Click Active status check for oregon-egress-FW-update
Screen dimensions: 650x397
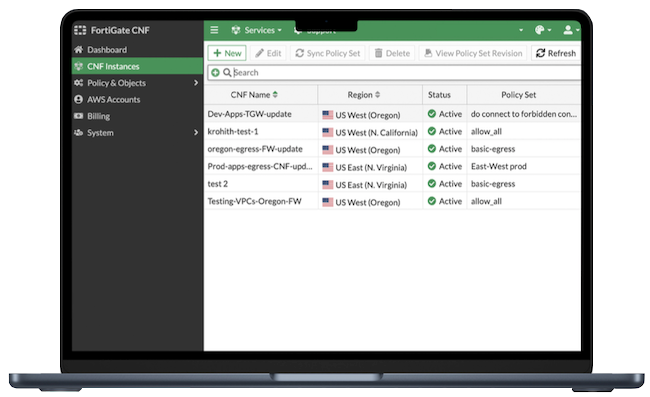coord(432,149)
